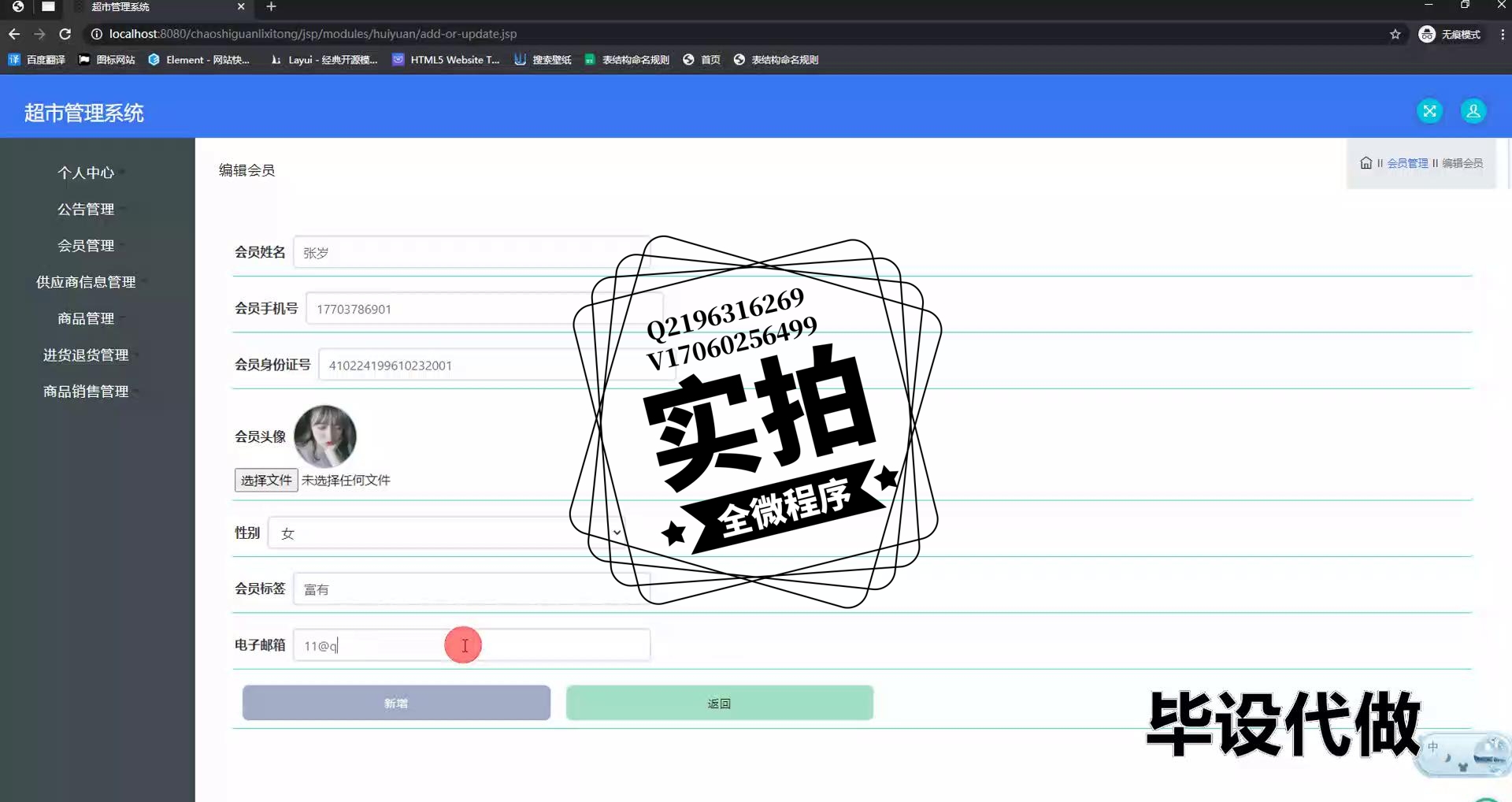Open 供应商信息管理 in the sidebar
Viewport: 1512px width, 802px height.
[86, 282]
